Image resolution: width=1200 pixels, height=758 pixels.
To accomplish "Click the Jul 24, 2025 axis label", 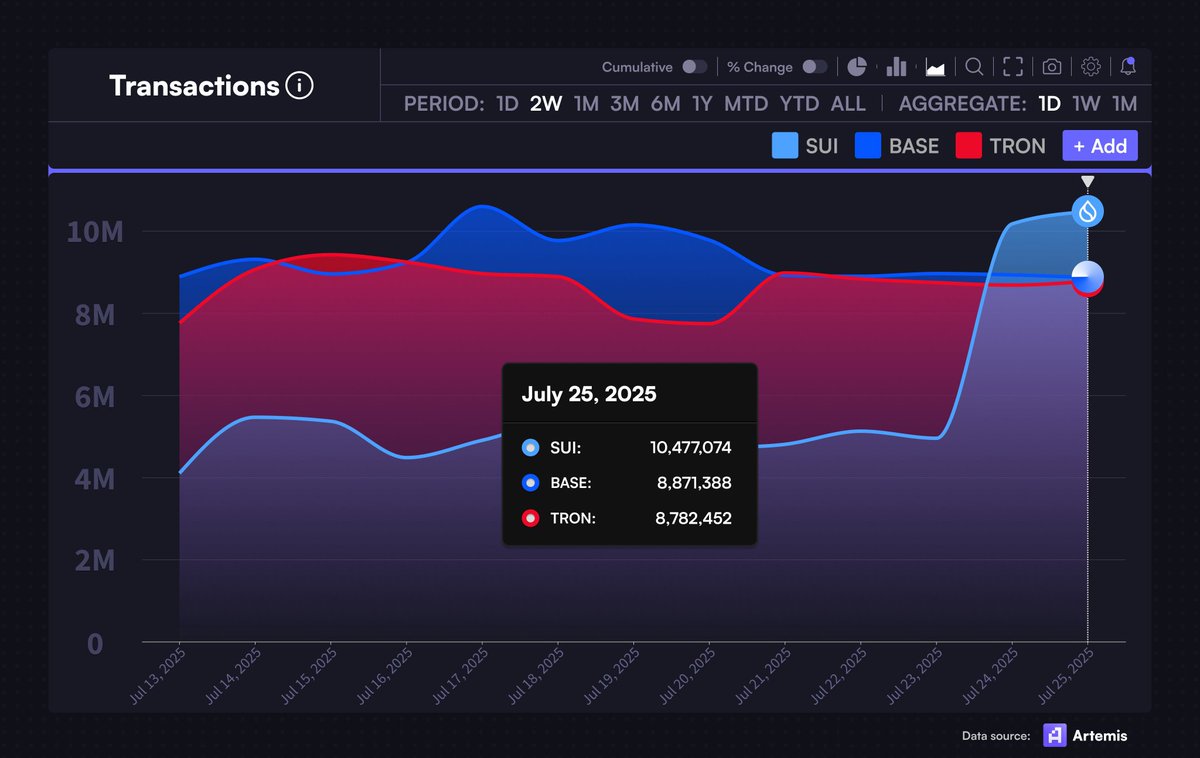I will point(990,676).
